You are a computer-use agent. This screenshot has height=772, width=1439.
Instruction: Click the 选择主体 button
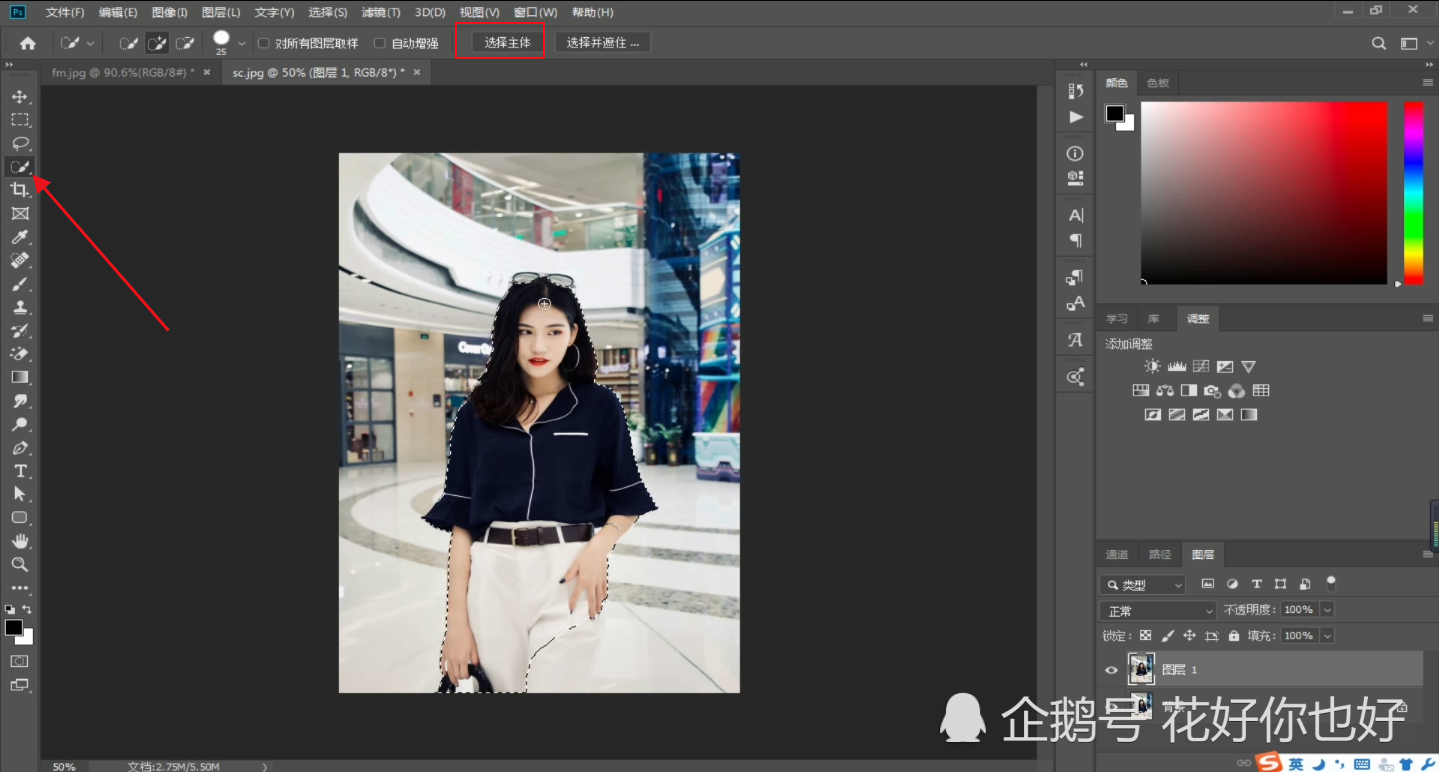[x=507, y=43]
